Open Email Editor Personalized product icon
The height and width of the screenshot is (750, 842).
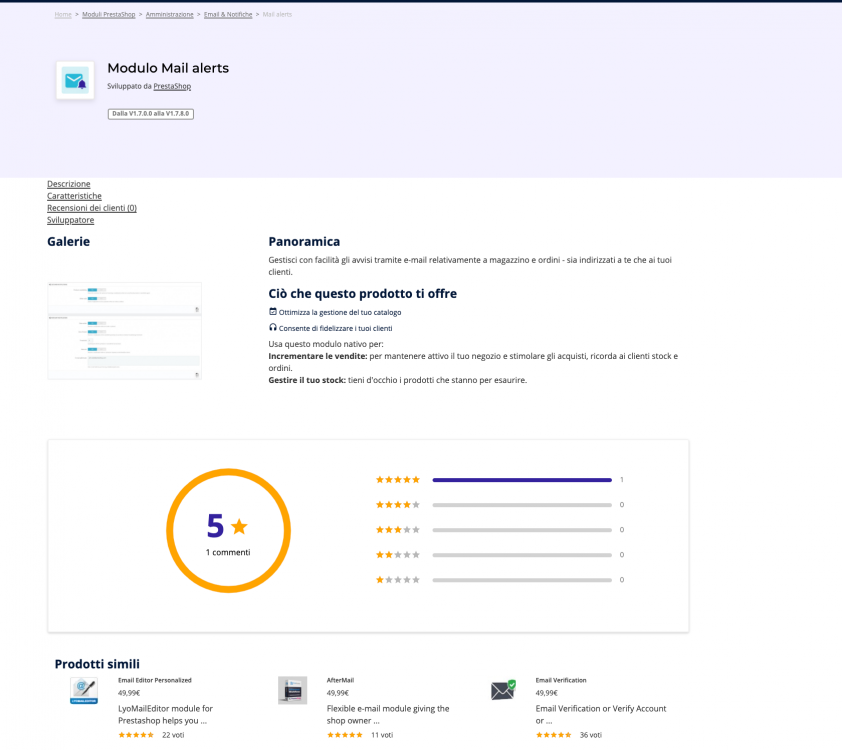point(84,690)
